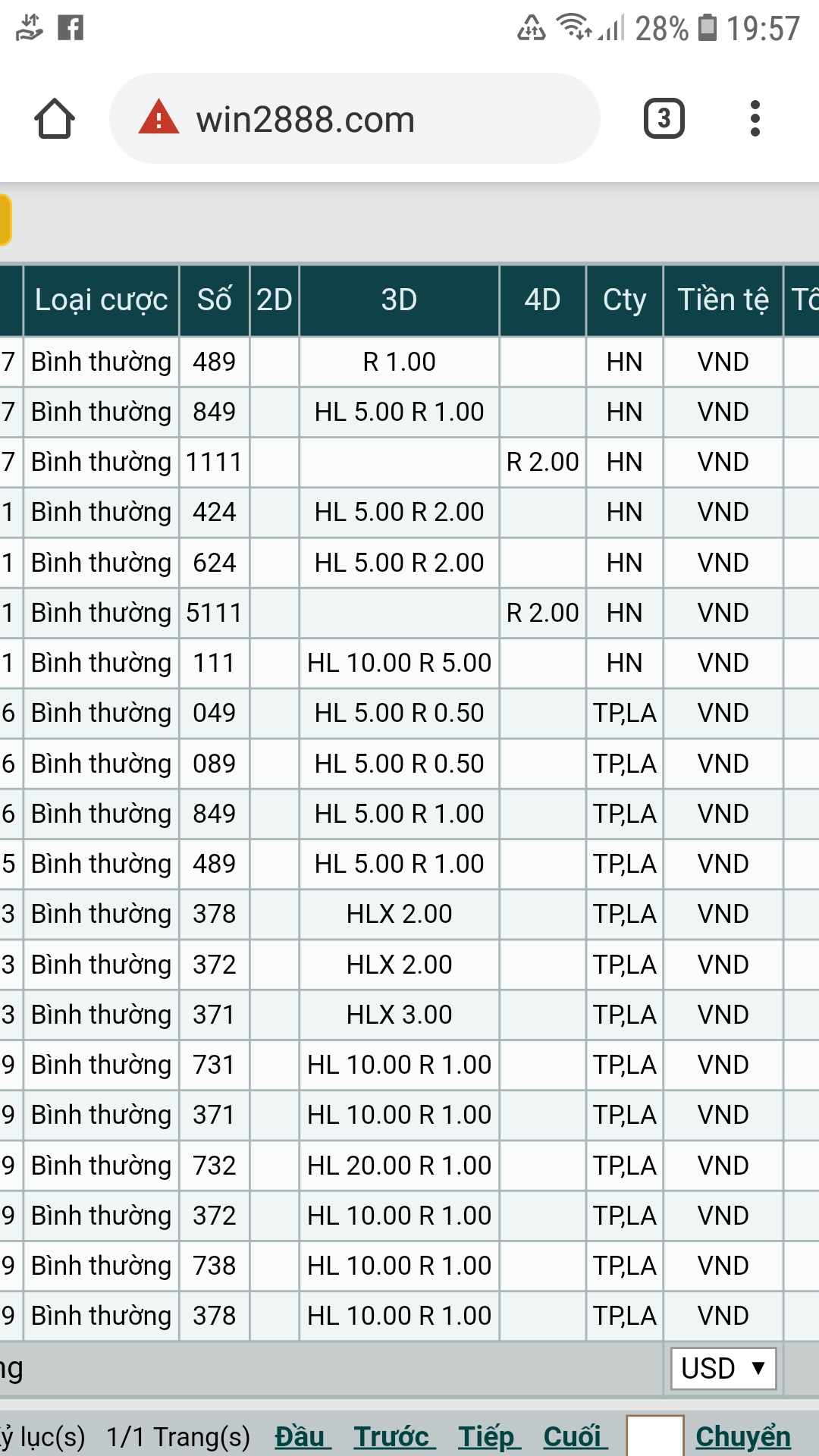Click the Trước previous page link
The image size is (819, 1456).
tap(393, 1436)
